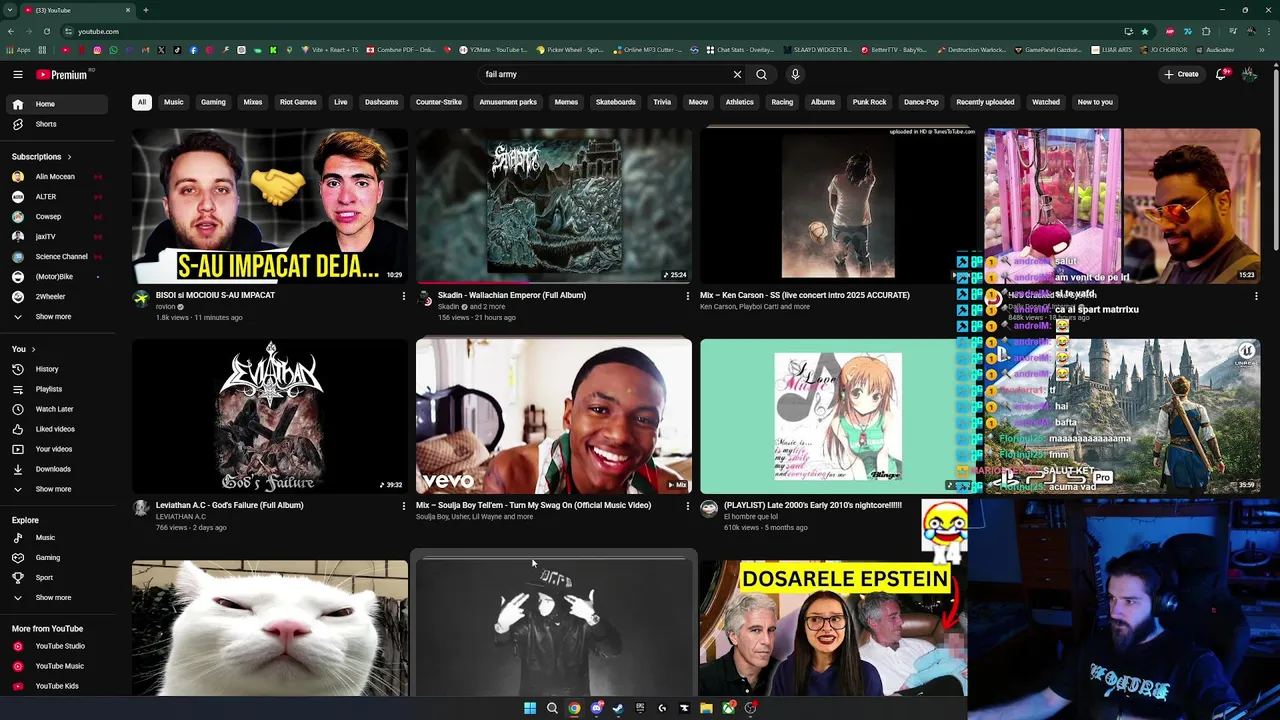Open the Picker Wheel bookmark
This screenshot has height=720, width=1280.
[x=570, y=49]
